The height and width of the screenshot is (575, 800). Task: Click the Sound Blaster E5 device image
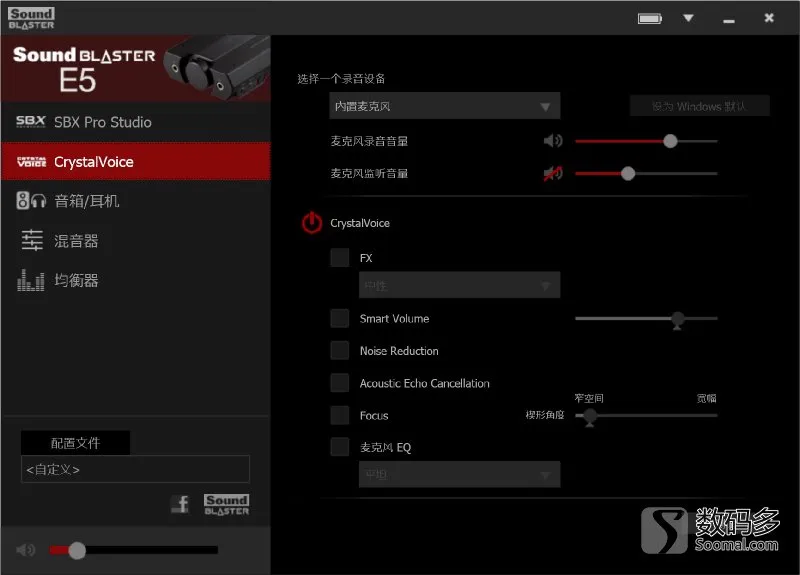pos(216,67)
